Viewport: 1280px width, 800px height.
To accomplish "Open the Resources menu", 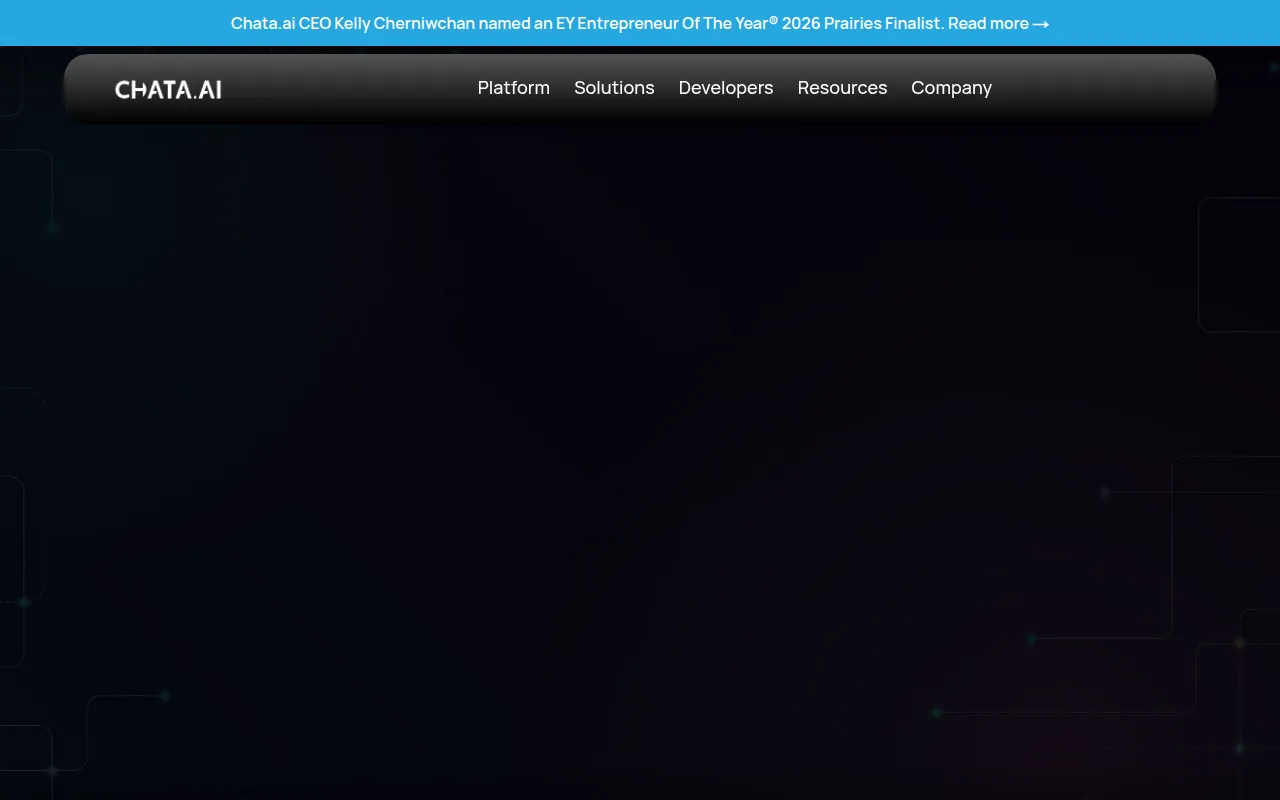I will click(842, 88).
